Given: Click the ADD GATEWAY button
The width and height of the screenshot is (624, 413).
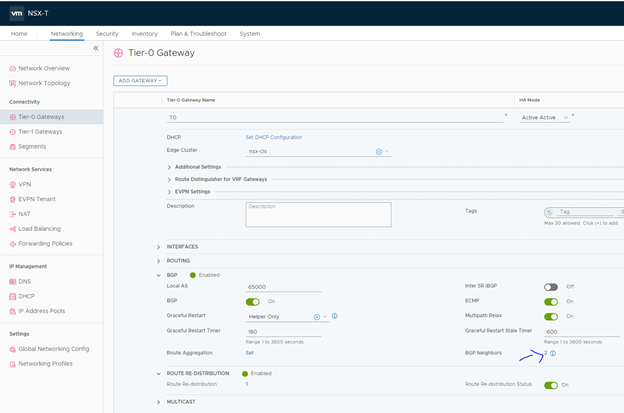Looking at the screenshot, I should point(140,81).
